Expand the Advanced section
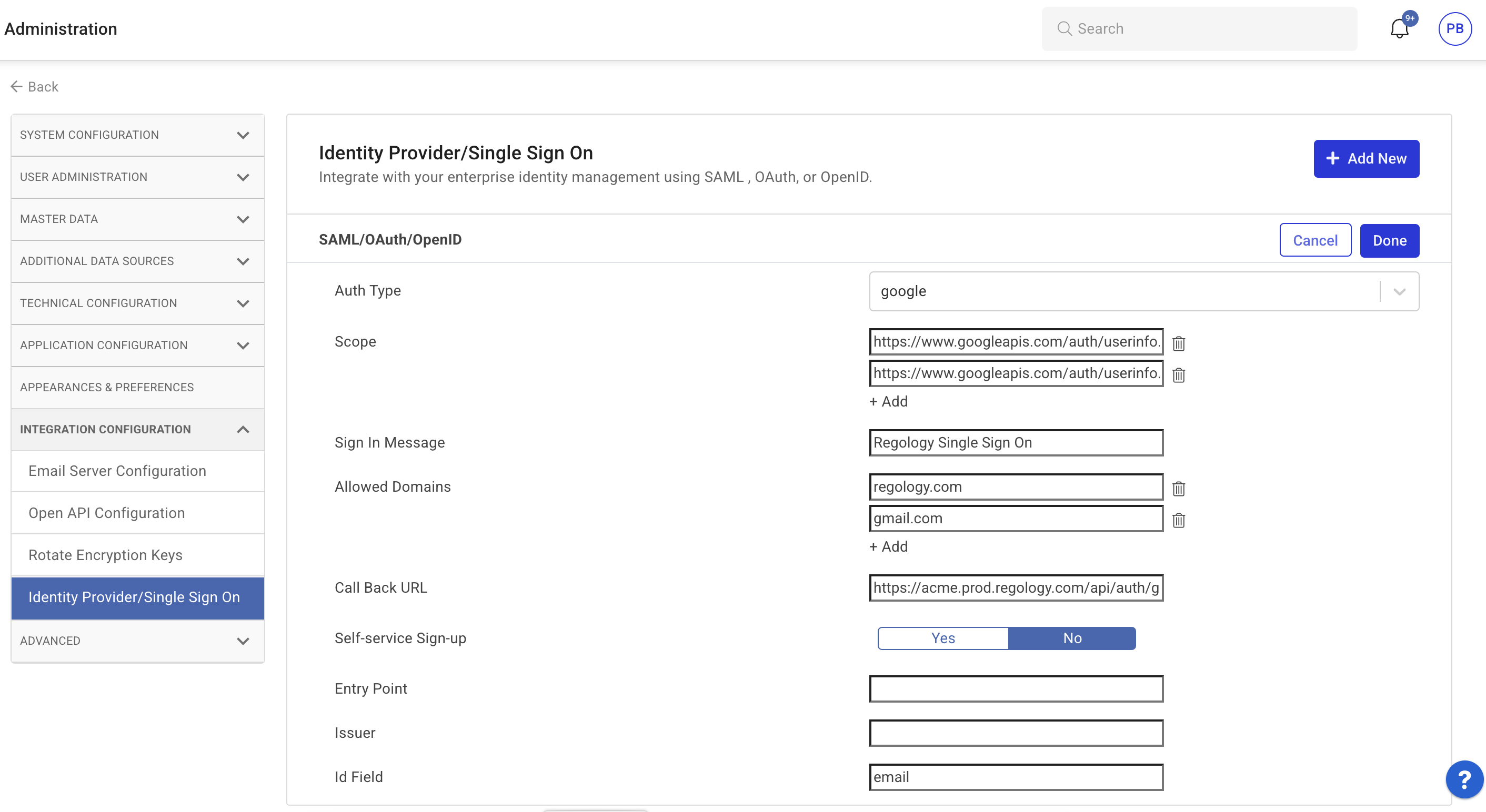Viewport: 1486px width, 812px height. point(137,640)
